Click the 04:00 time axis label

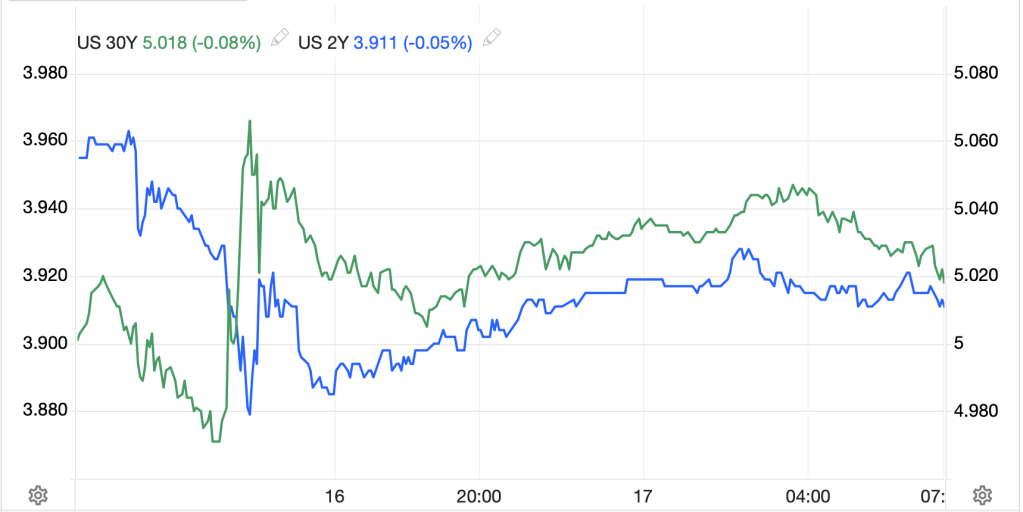tap(808, 495)
